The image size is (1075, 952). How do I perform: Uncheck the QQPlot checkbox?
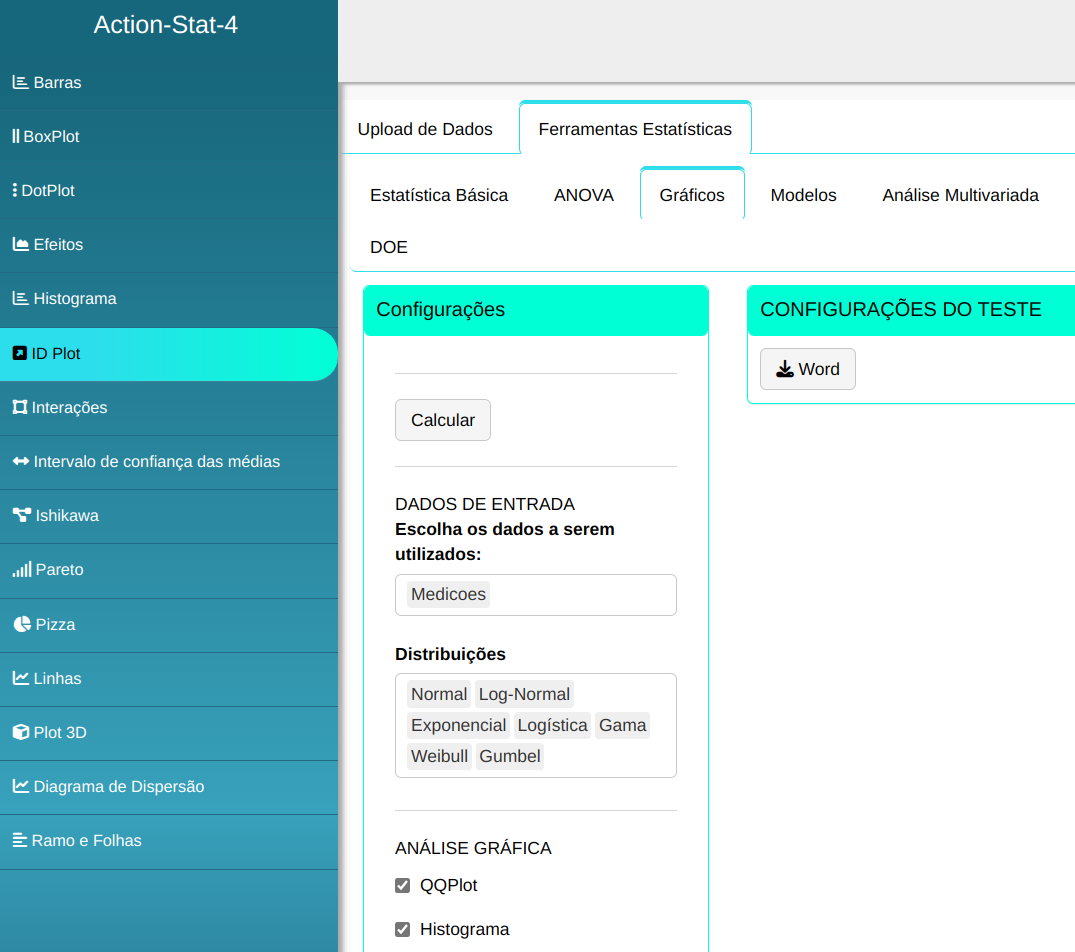pyautogui.click(x=403, y=886)
